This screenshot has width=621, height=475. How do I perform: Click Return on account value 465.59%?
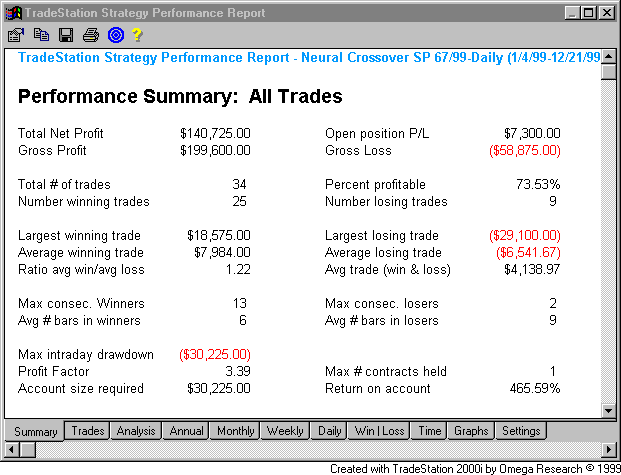pyautogui.click(x=535, y=388)
